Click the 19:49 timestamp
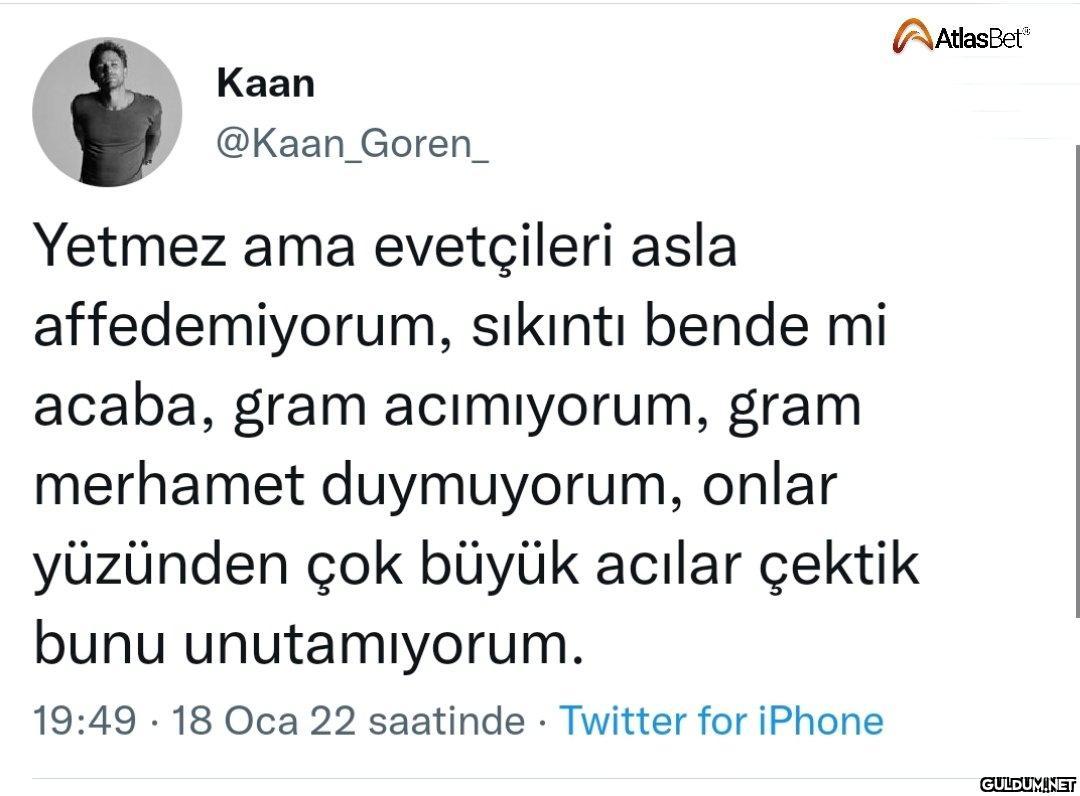Screen dimensions: 1080x796 tap(84, 720)
